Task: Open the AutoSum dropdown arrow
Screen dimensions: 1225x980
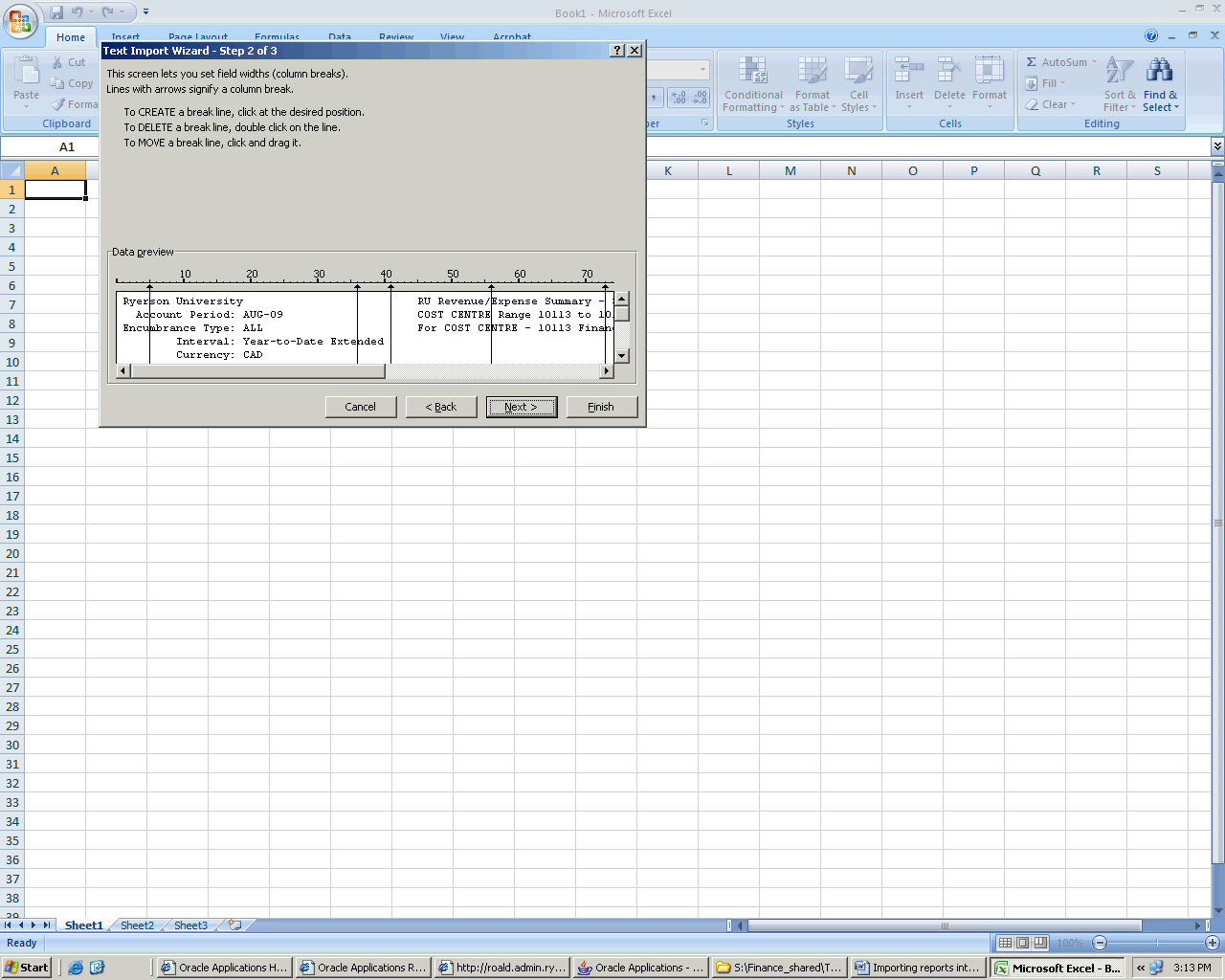Action: click(x=1095, y=62)
